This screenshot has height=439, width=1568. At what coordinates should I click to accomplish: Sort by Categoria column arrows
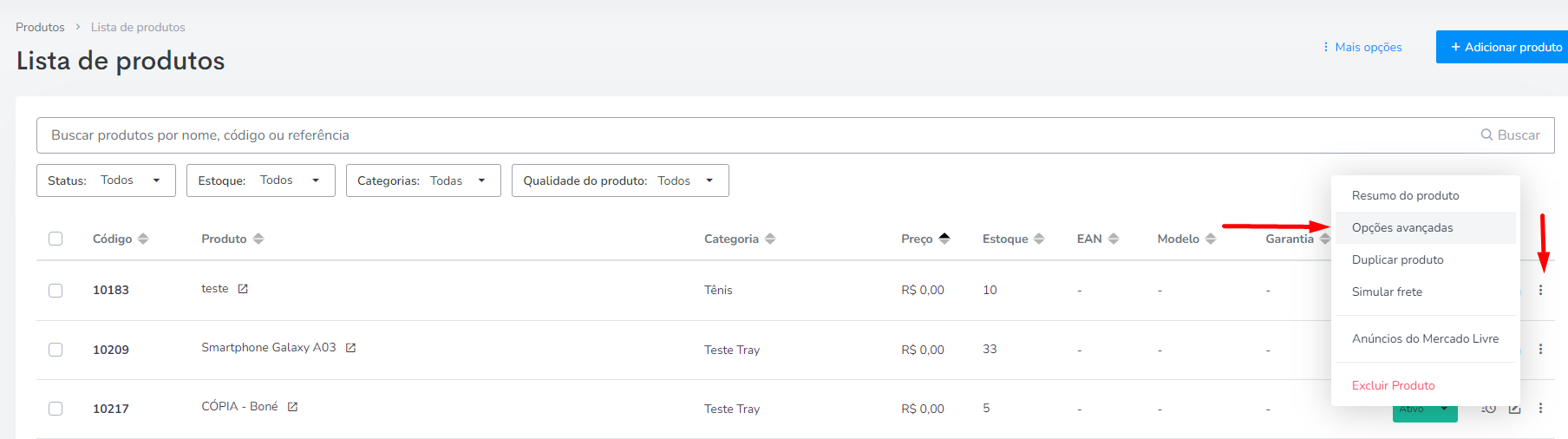pyautogui.click(x=770, y=239)
